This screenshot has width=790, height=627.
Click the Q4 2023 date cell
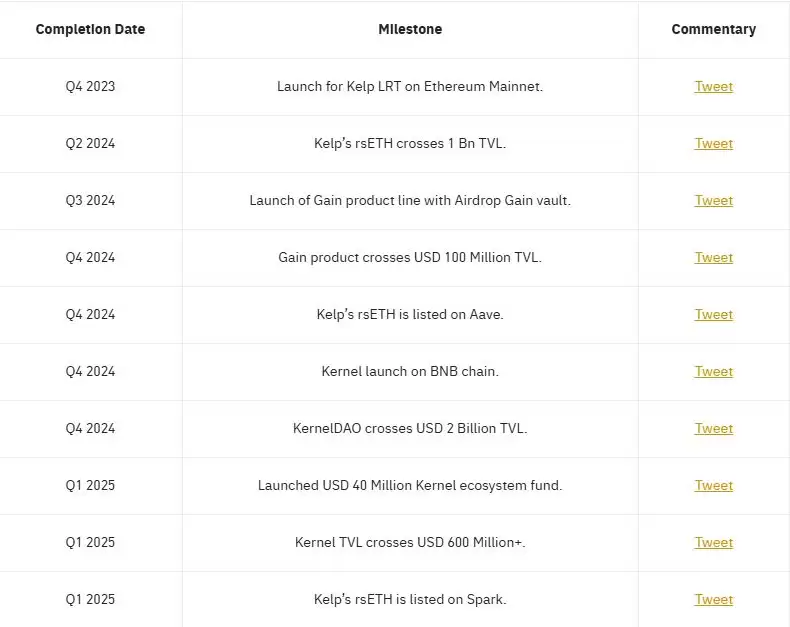90,86
